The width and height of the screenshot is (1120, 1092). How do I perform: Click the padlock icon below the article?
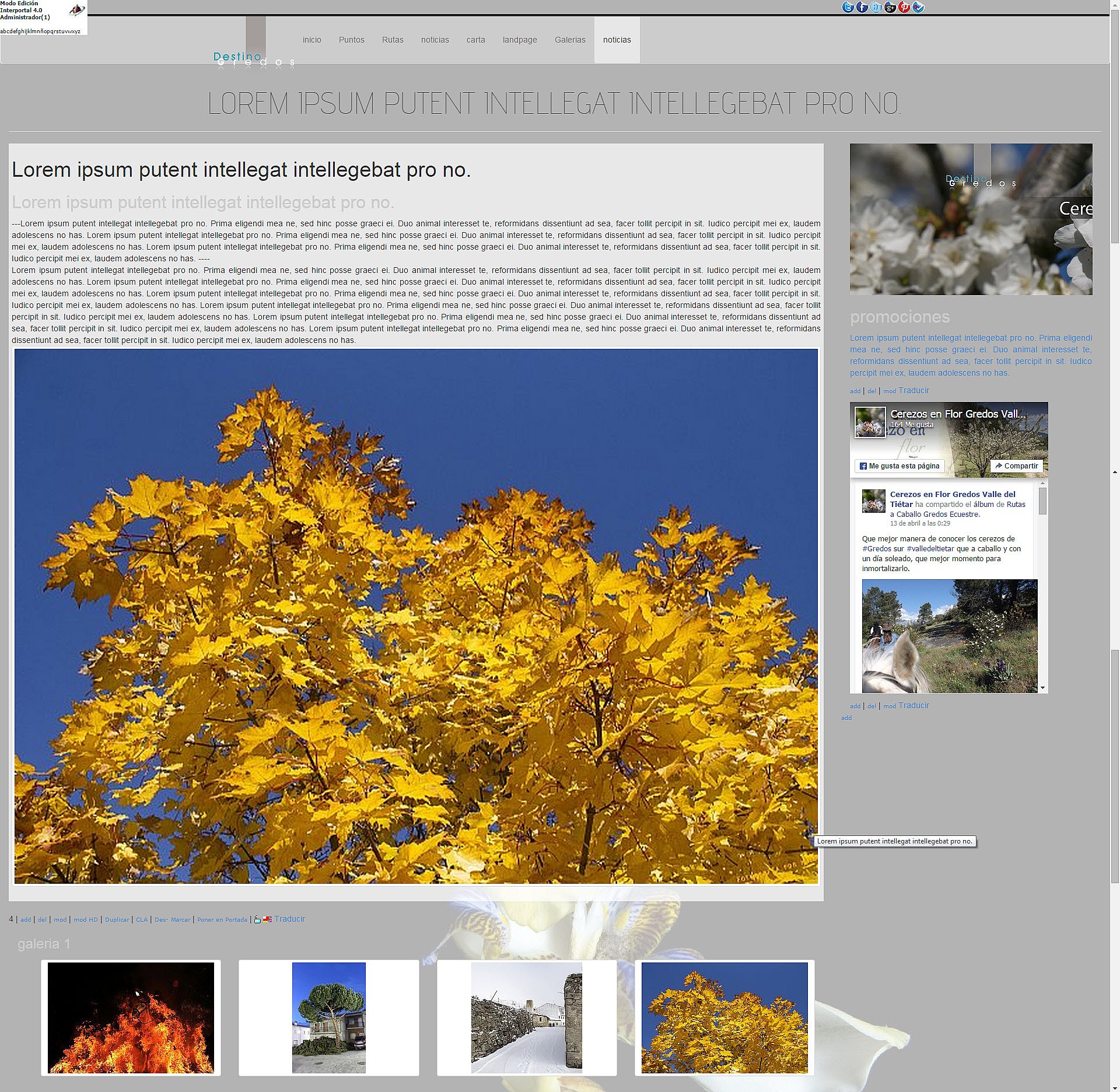(x=257, y=919)
